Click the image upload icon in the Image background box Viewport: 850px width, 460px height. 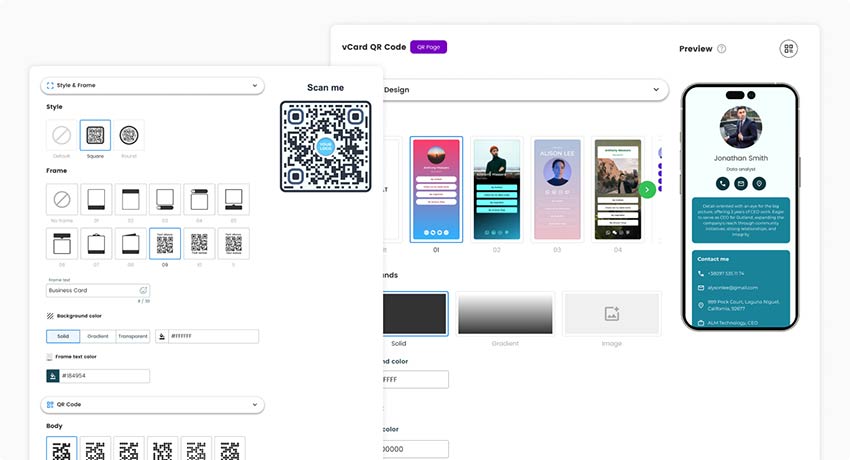pos(612,313)
